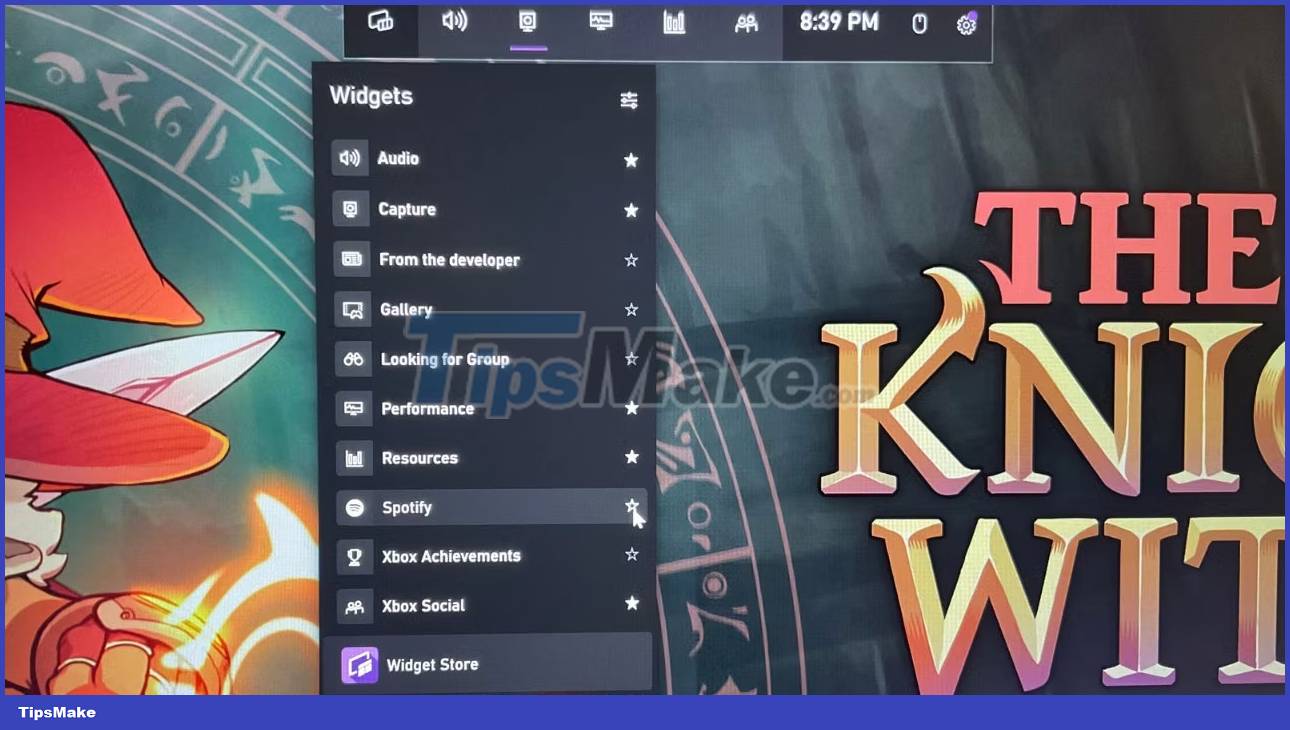Viewport: 1290px width, 730px height.
Task: Select the Spotify icon in the Widgets list
Action: coord(352,507)
